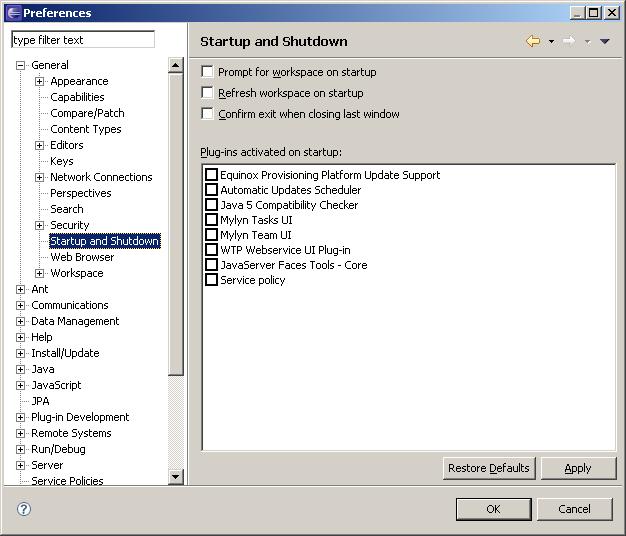The height and width of the screenshot is (536, 626).
Task: Click the Restore Defaults button
Action: [x=489, y=468]
